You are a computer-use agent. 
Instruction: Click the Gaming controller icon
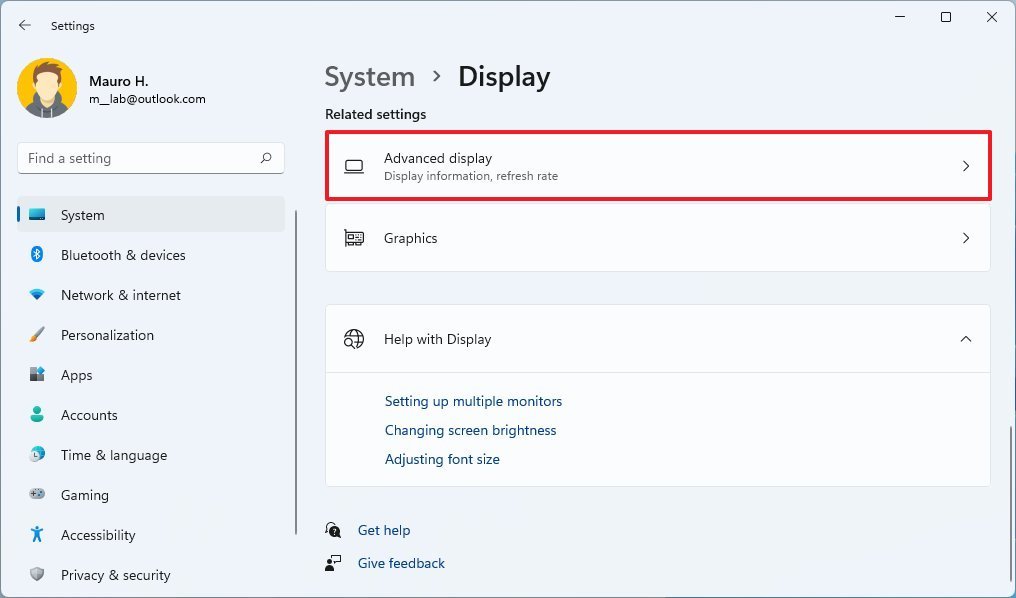[37, 495]
